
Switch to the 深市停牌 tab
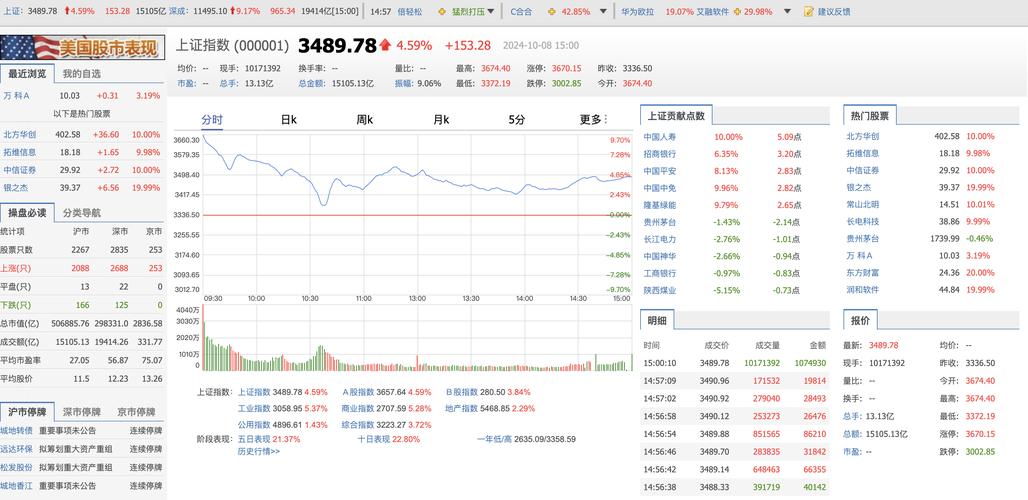tap(81, 412)
